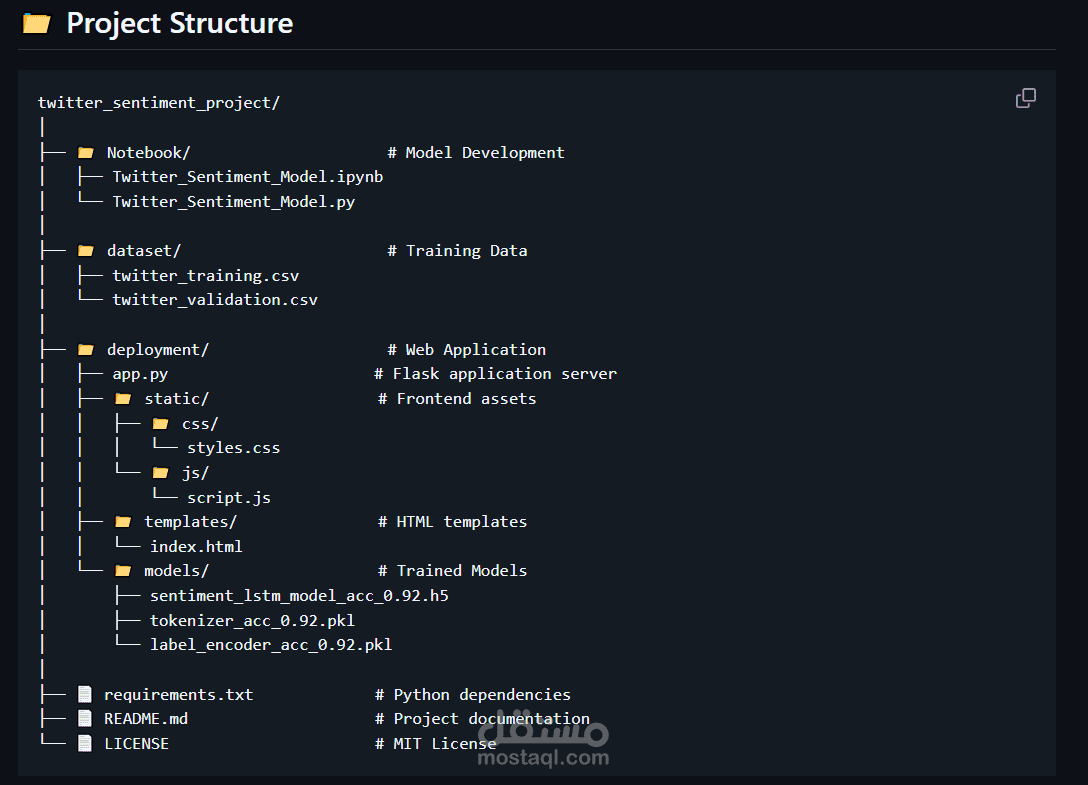Click the twitter_sentiment_project/ root folder text
The height and width of the screenshot is (785, 1088).
click(158, 103)
